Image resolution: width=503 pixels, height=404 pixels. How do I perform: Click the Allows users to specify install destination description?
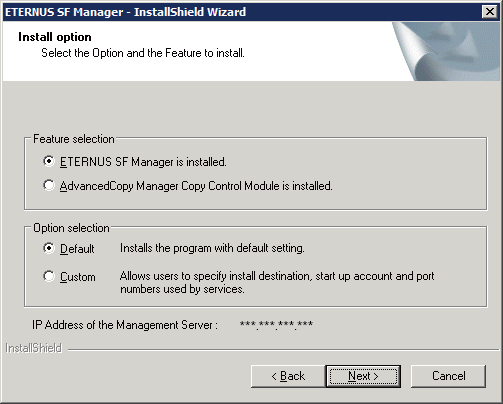(x=277, y=282)
